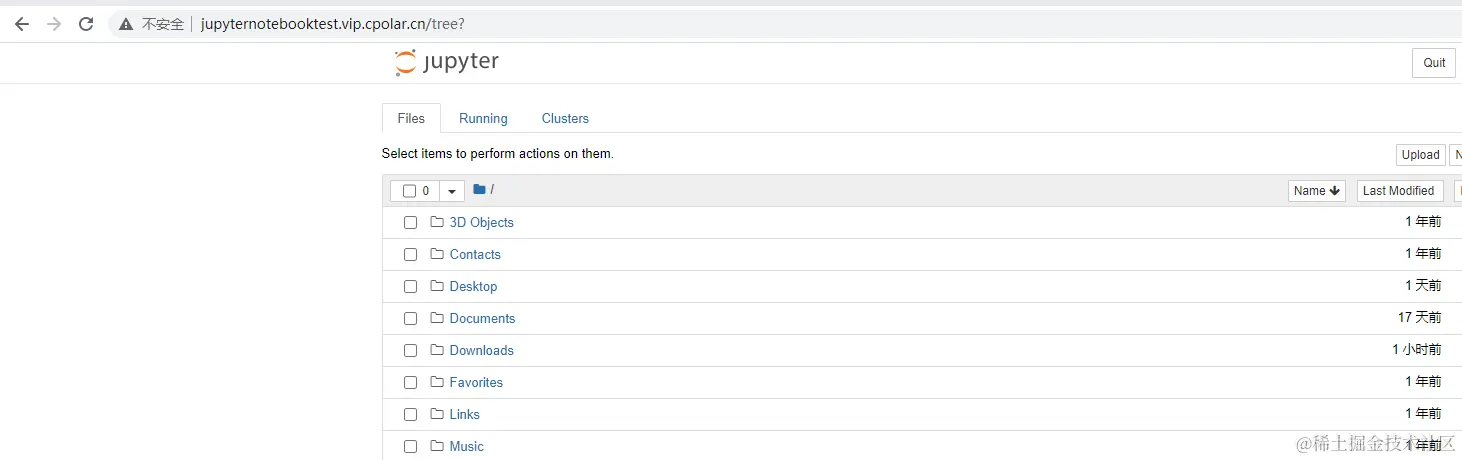Switch to the Running tab
This screenshot has height=460, width=1462.
[x=483, y=118]
